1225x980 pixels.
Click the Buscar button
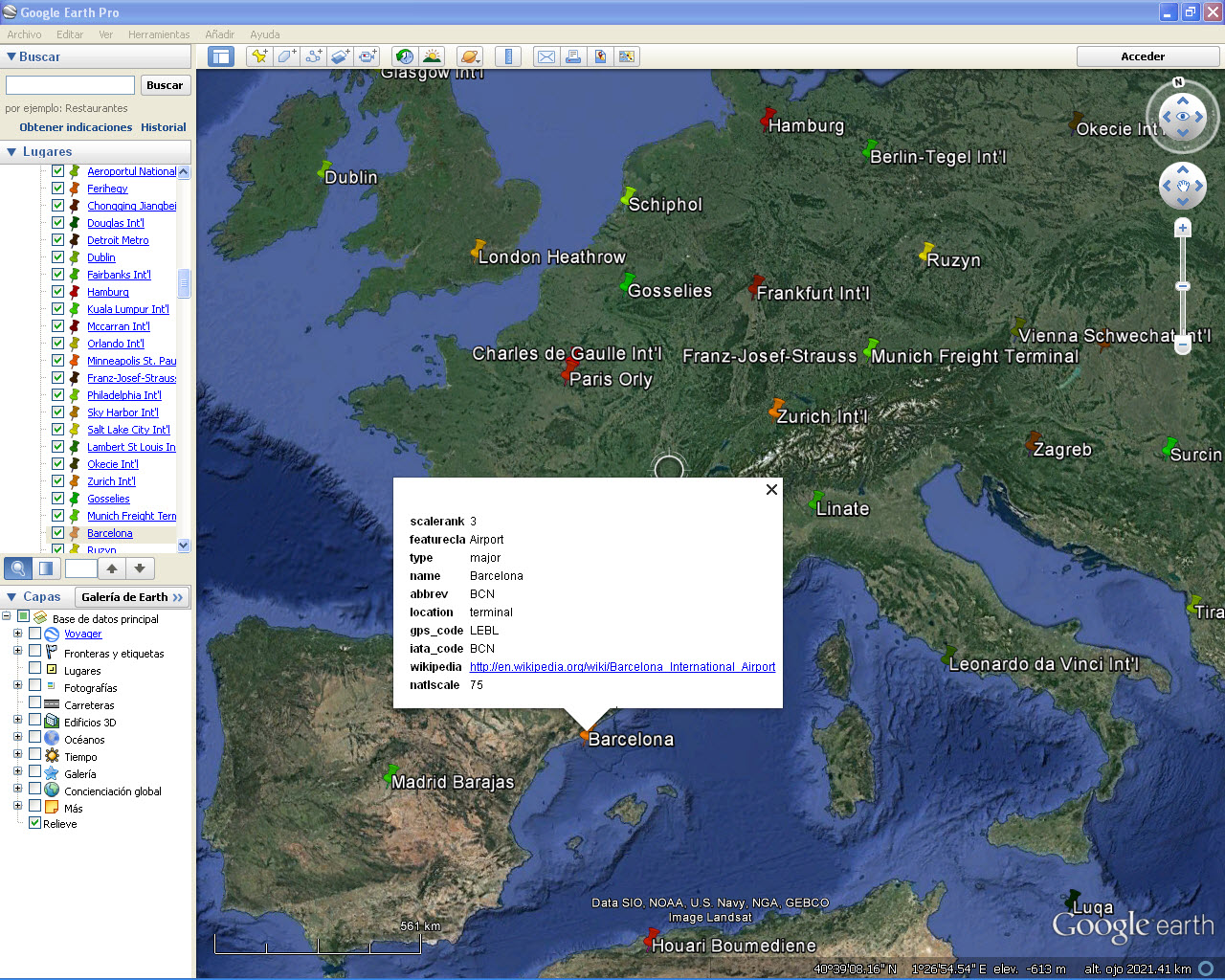166,85
